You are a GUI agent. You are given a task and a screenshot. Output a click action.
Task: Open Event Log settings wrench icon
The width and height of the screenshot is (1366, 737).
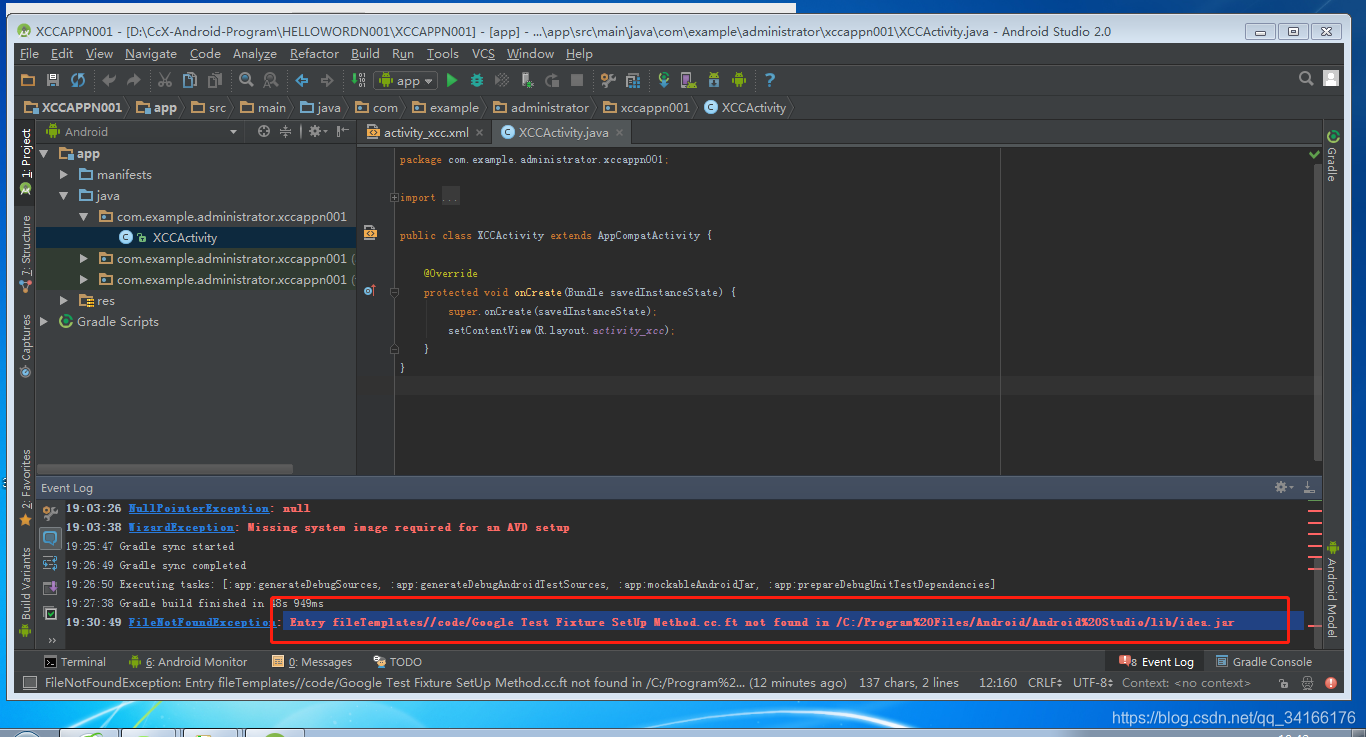(x=49, y=514)
